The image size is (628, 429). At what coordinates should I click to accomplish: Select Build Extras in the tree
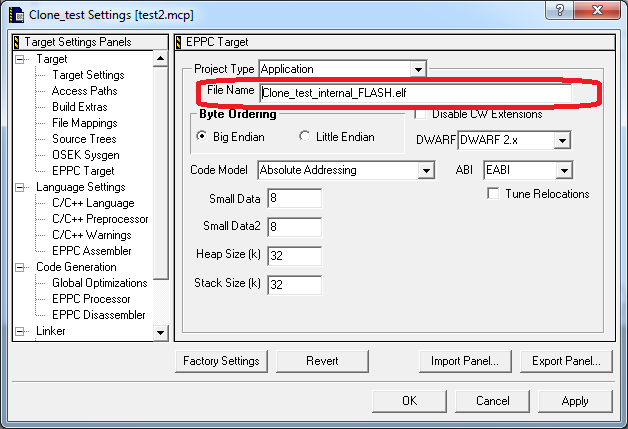click(x=80, y=107)
